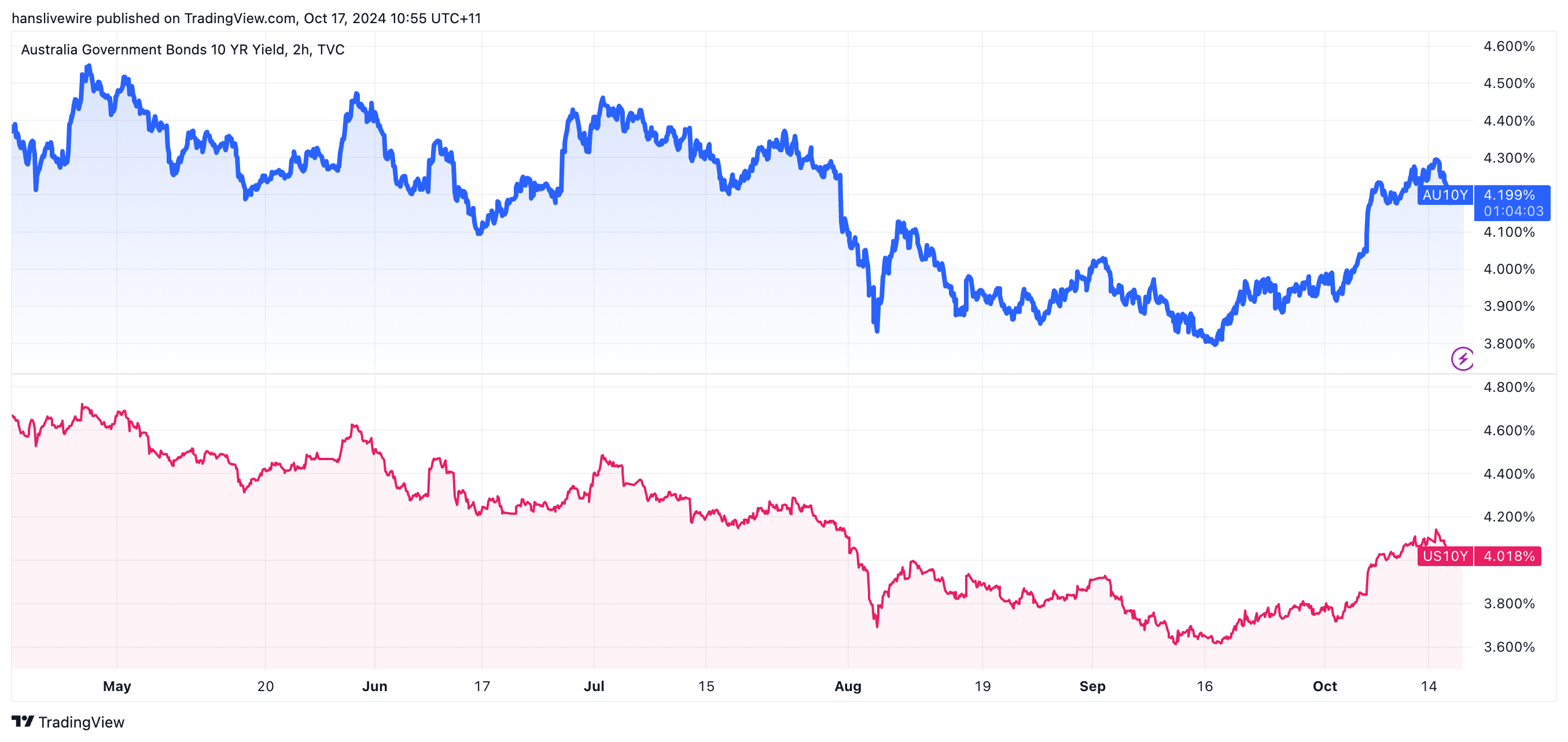Click the red US10Y series tag

(1444, 556)
